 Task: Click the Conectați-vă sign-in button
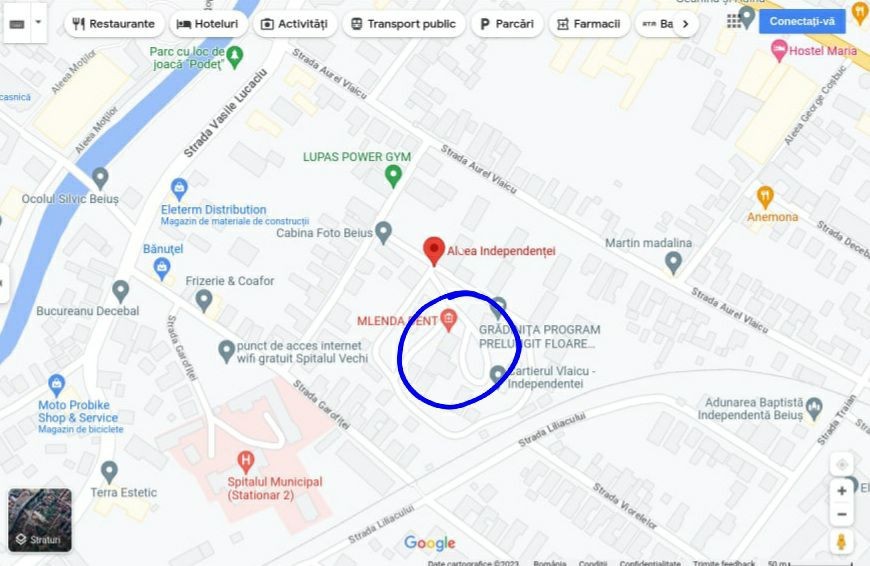point(802,22)
